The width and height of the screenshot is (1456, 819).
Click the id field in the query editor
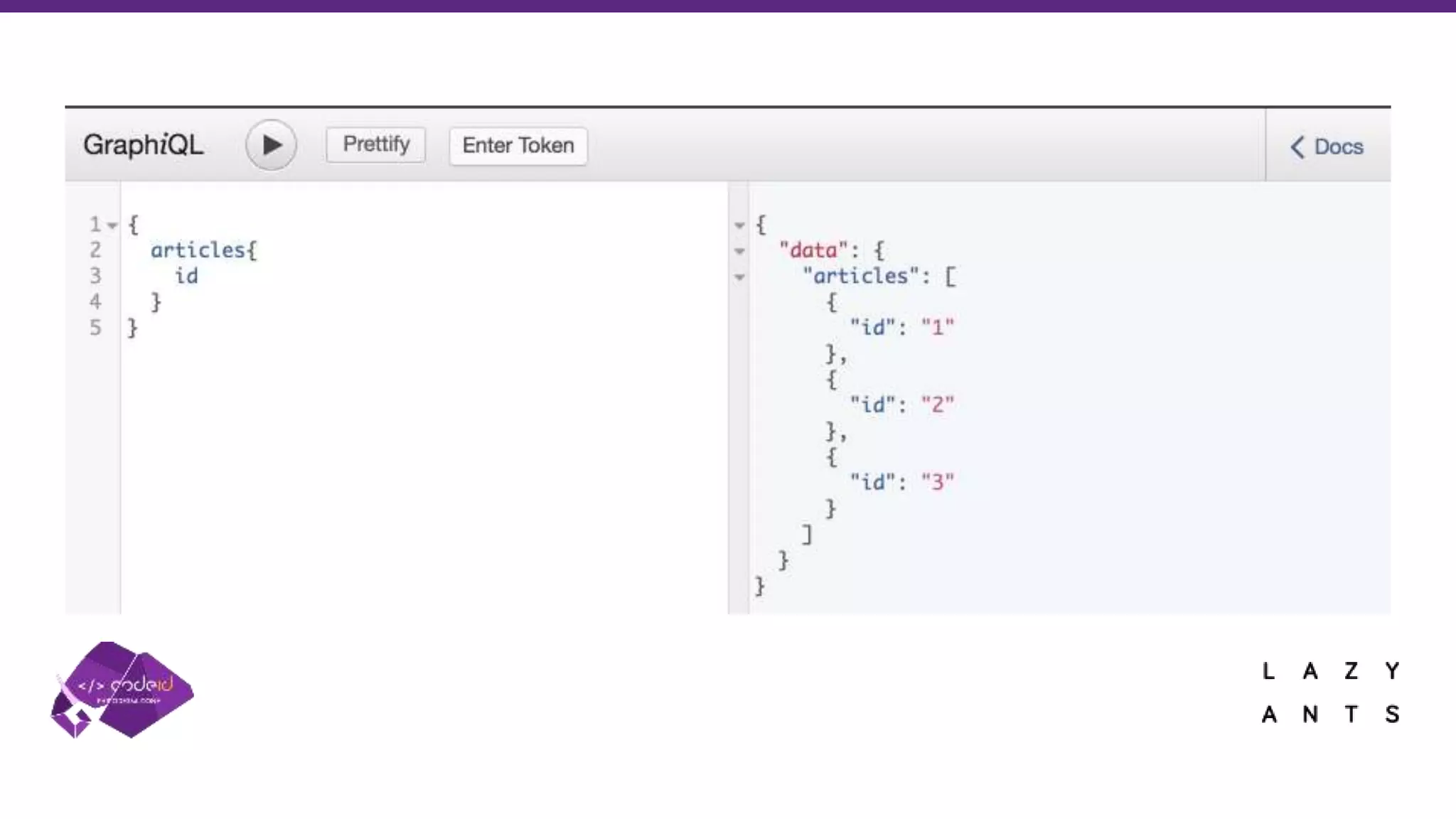tap(186, 276)
